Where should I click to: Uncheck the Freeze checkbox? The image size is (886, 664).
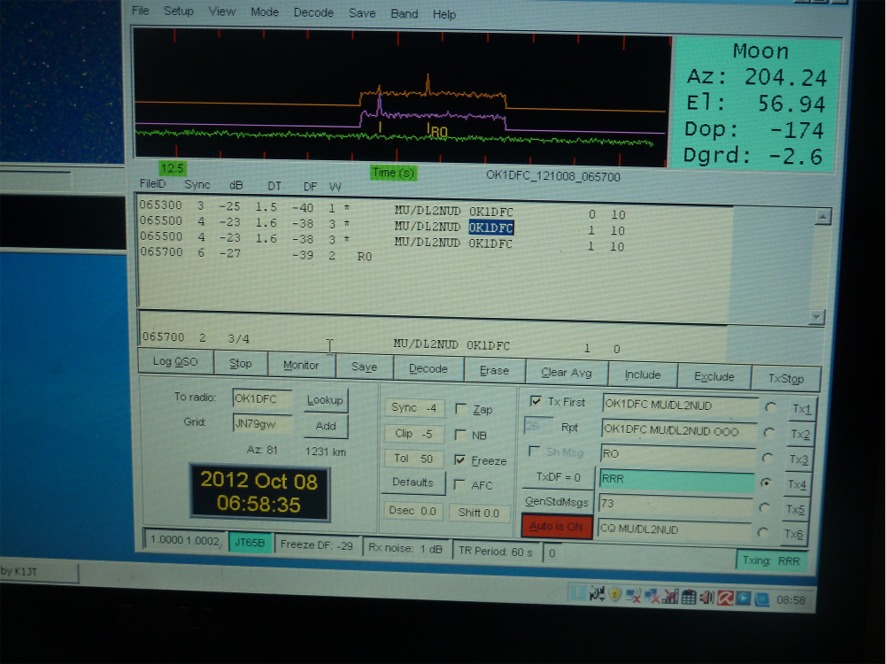[460, 460]
